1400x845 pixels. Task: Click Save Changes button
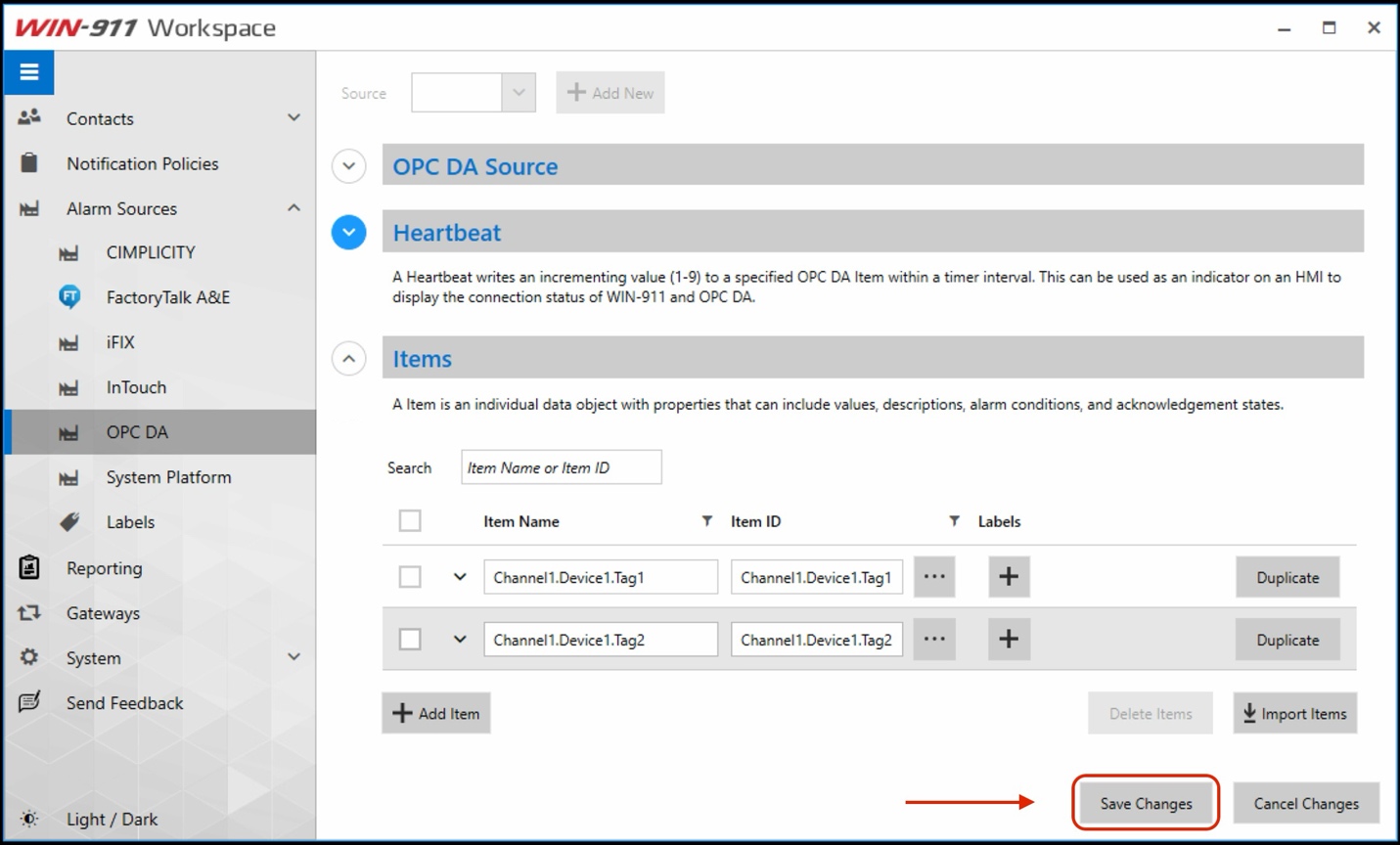tap(1146, 803)
